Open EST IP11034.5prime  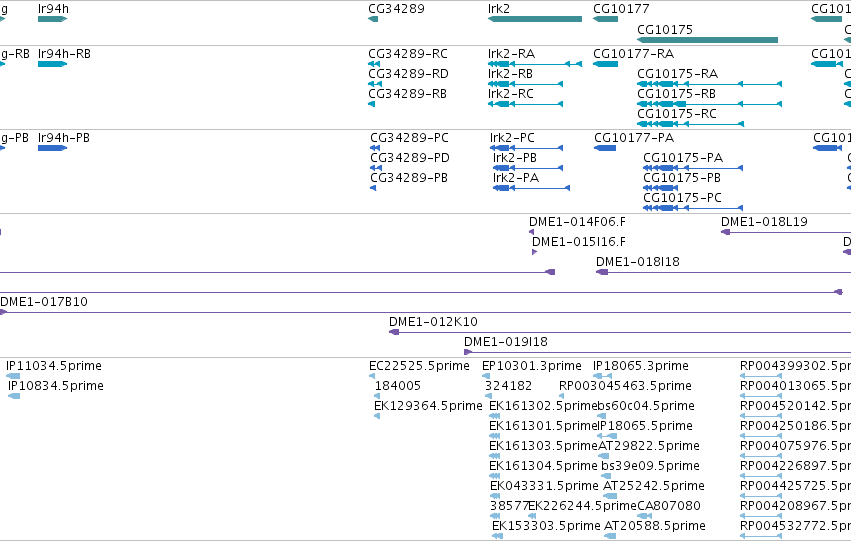pyautogui.click(x=54, y=366)
